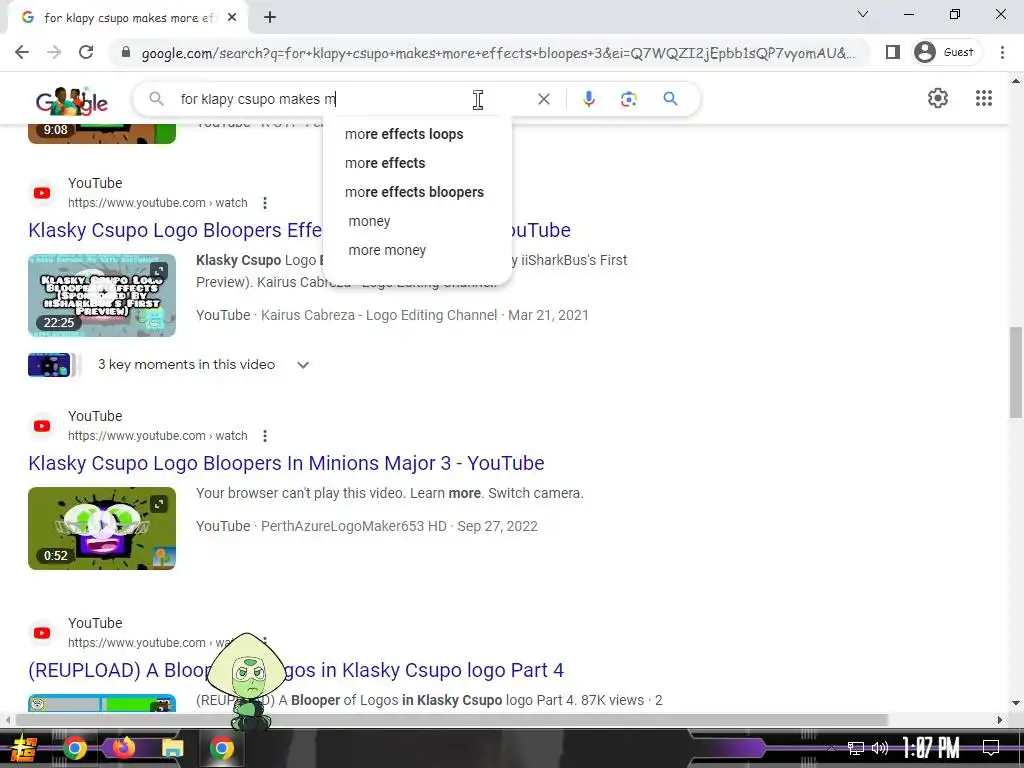Toggle the browser side panel icon
The image size is (1024, 768).
(893, 52)
